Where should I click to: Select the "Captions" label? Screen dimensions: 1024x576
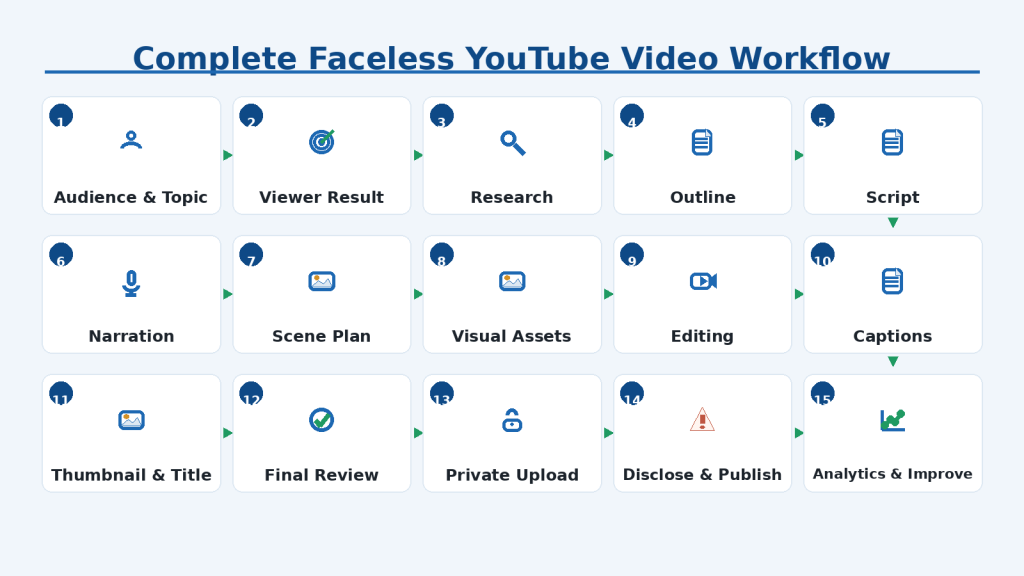tap(893, 336)
